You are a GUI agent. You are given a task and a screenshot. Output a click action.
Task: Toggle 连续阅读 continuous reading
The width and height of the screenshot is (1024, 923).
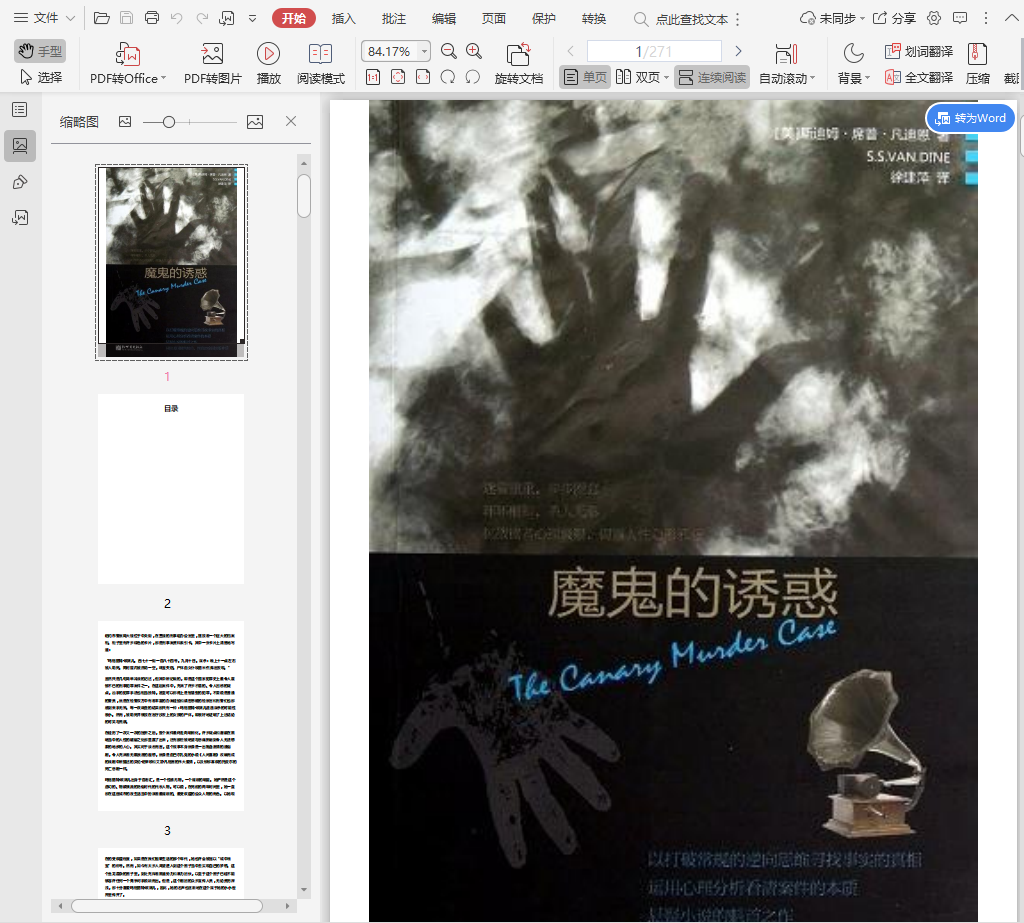[712, 77]
